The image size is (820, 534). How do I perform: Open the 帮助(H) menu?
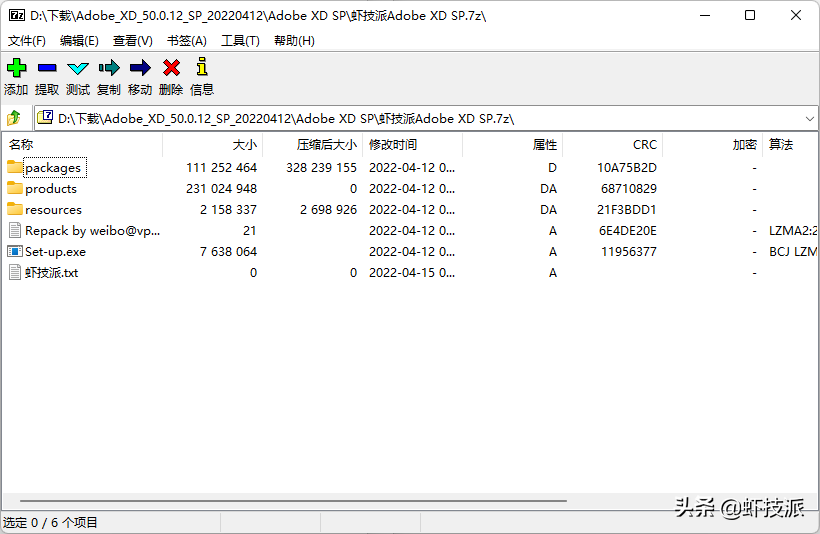click(294, 41)
